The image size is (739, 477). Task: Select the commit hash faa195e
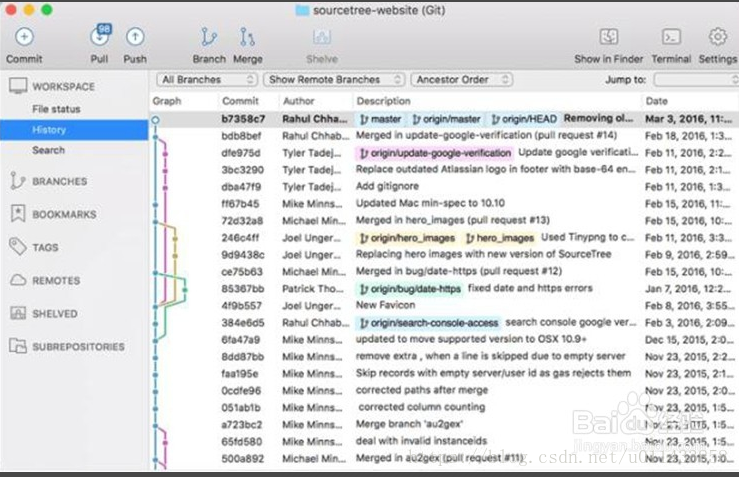click(x=240, y=374)
